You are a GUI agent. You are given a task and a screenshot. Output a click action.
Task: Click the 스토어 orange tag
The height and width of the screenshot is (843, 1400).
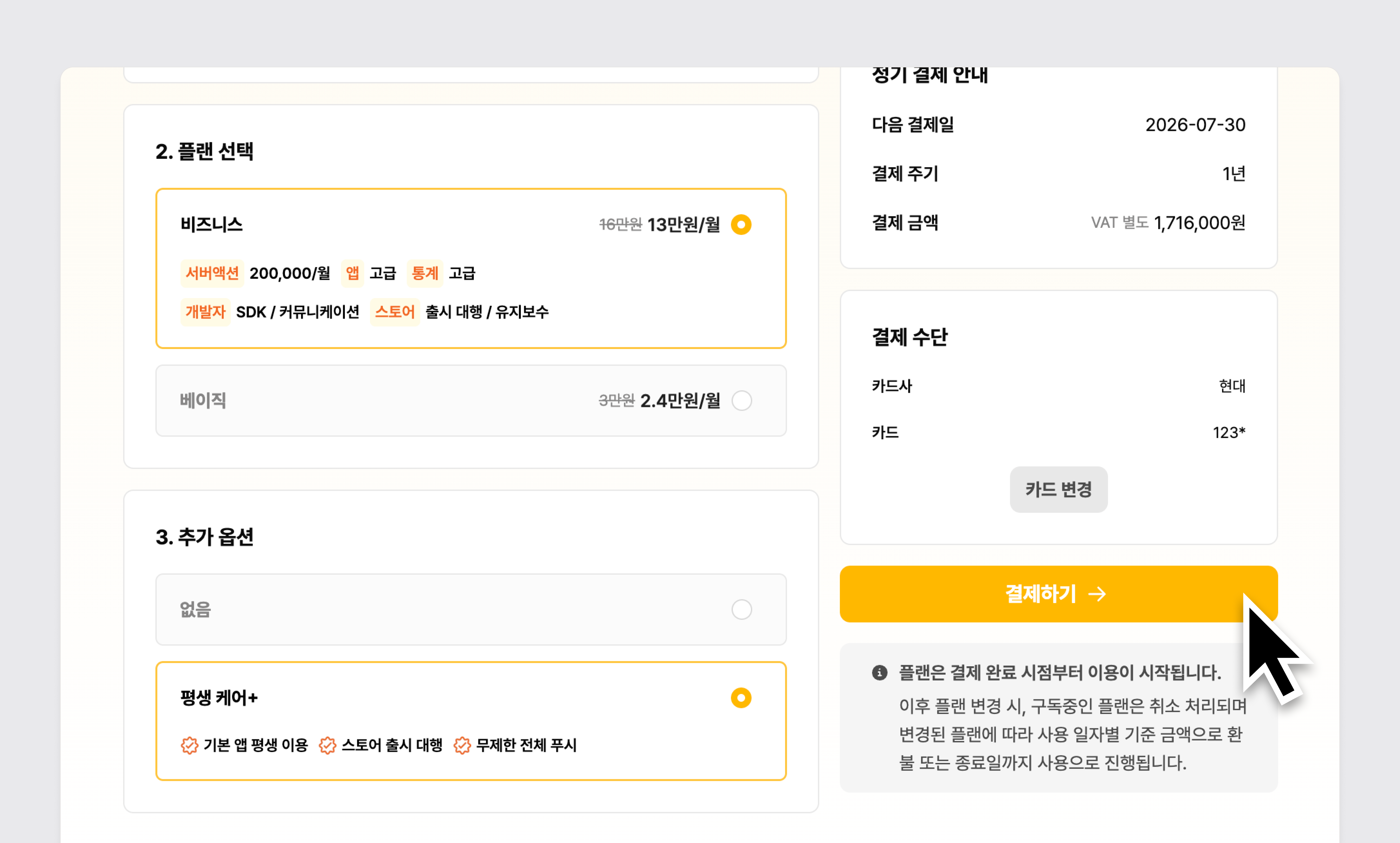tap(395, 312)
